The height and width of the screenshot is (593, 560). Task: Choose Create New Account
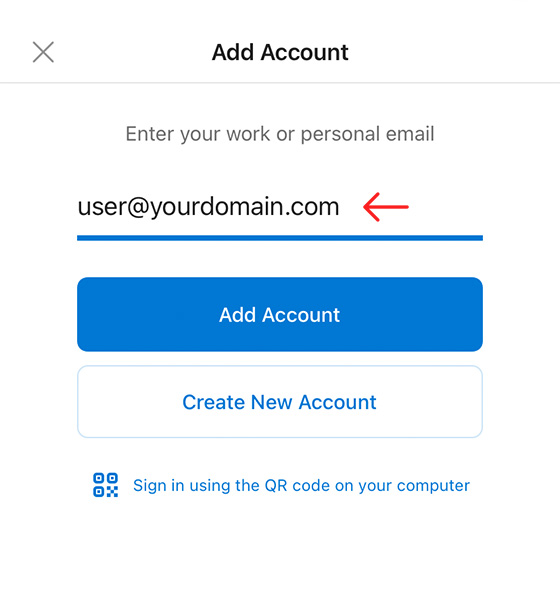[x=280, y=402]
